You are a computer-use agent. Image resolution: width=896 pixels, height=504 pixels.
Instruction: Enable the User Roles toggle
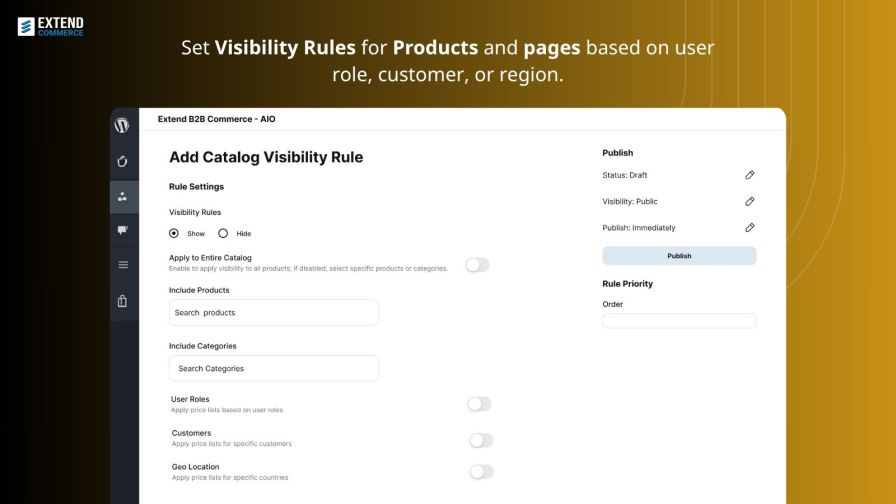[x=479, y=404]
